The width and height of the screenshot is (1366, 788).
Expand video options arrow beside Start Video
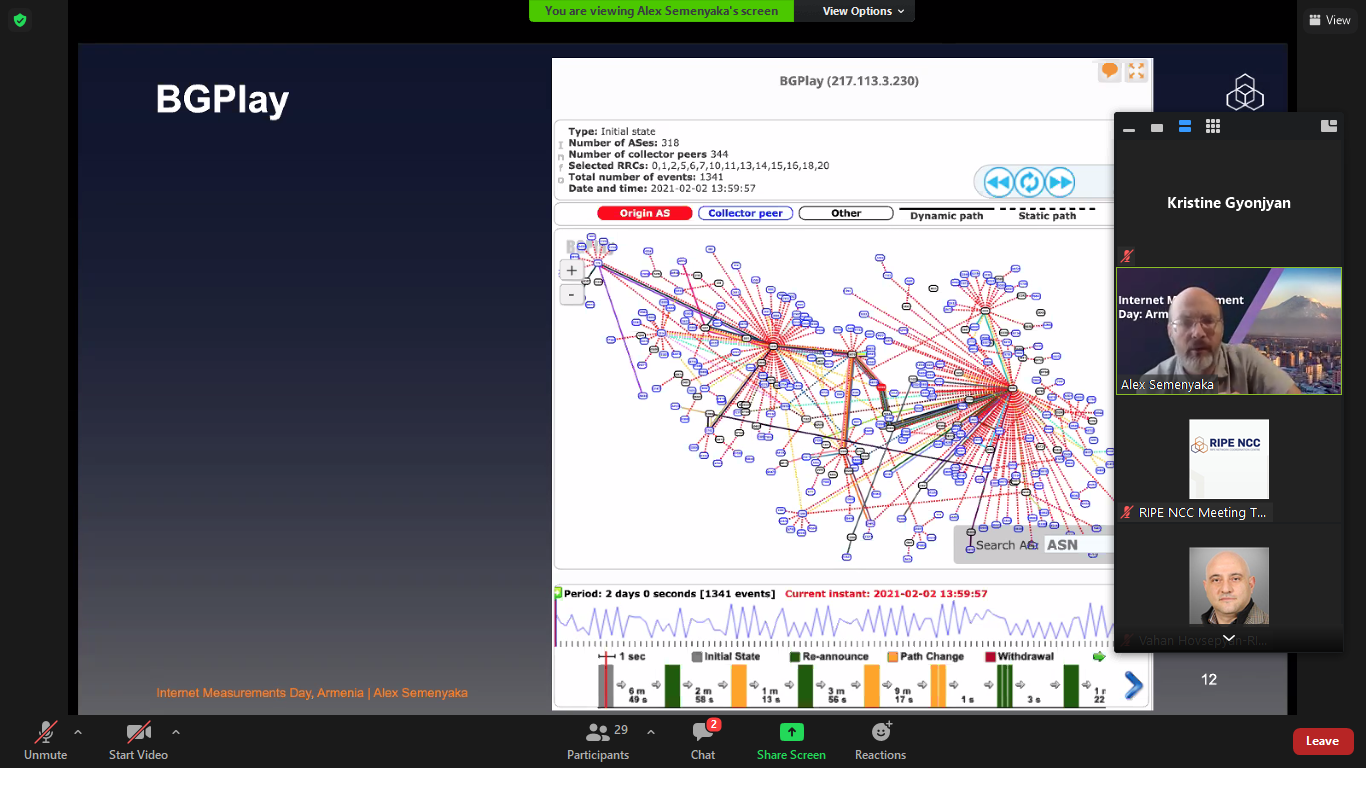point(176,732)
